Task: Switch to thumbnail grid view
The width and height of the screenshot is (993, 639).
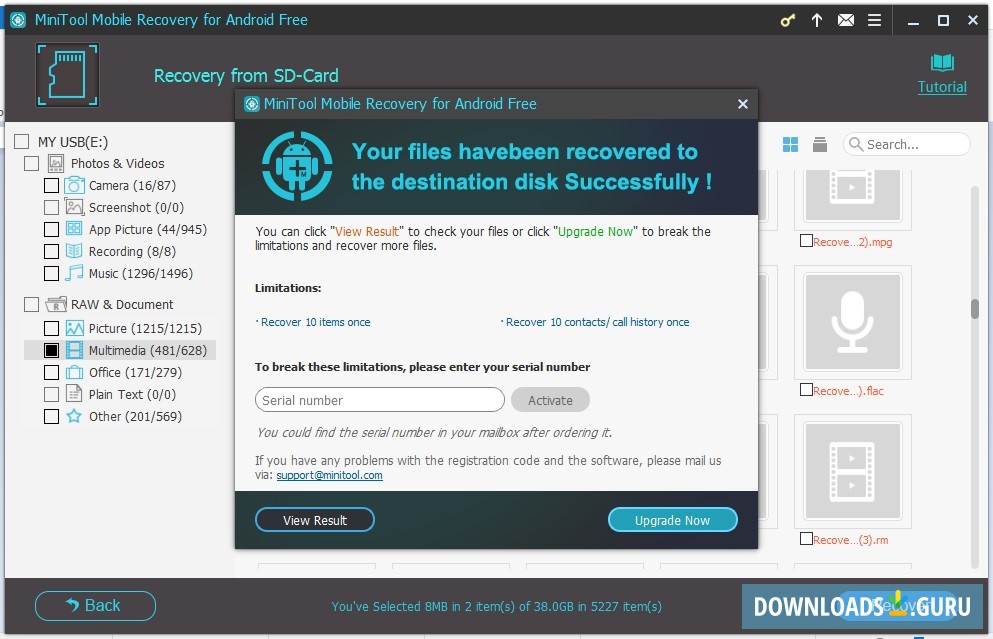Action: 790,144
